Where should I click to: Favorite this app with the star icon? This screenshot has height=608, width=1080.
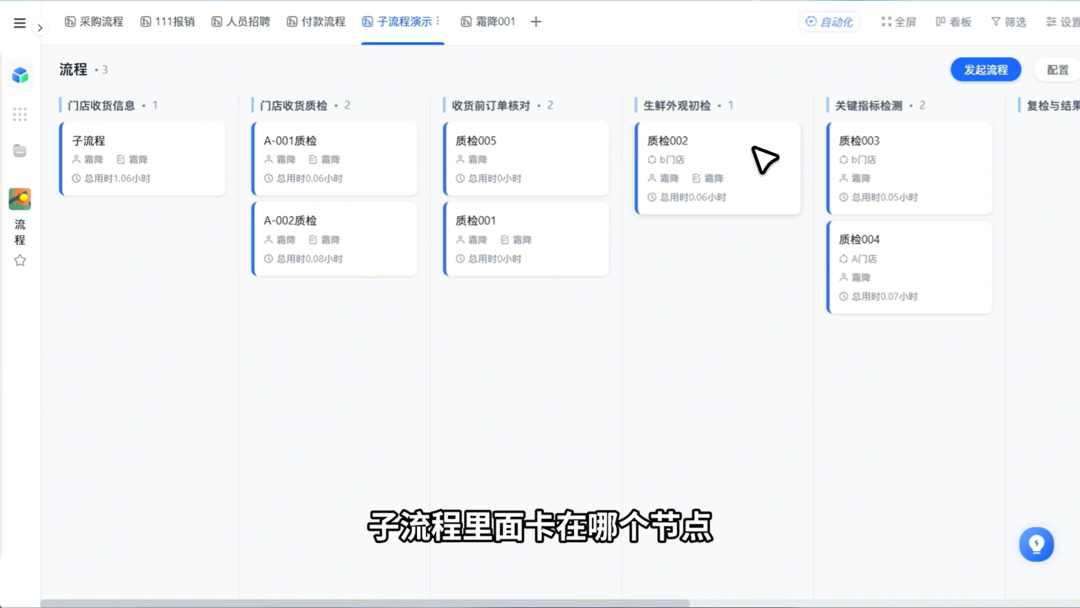point(20,260)
